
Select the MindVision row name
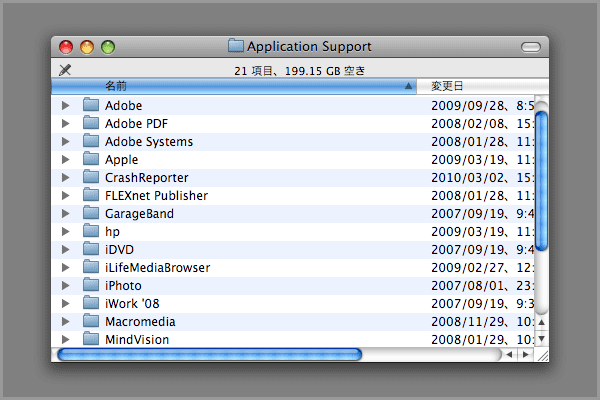(137, 340)
